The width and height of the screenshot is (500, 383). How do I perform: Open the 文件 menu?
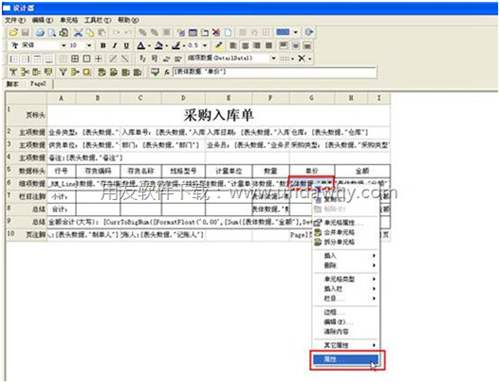click(15, 20)
